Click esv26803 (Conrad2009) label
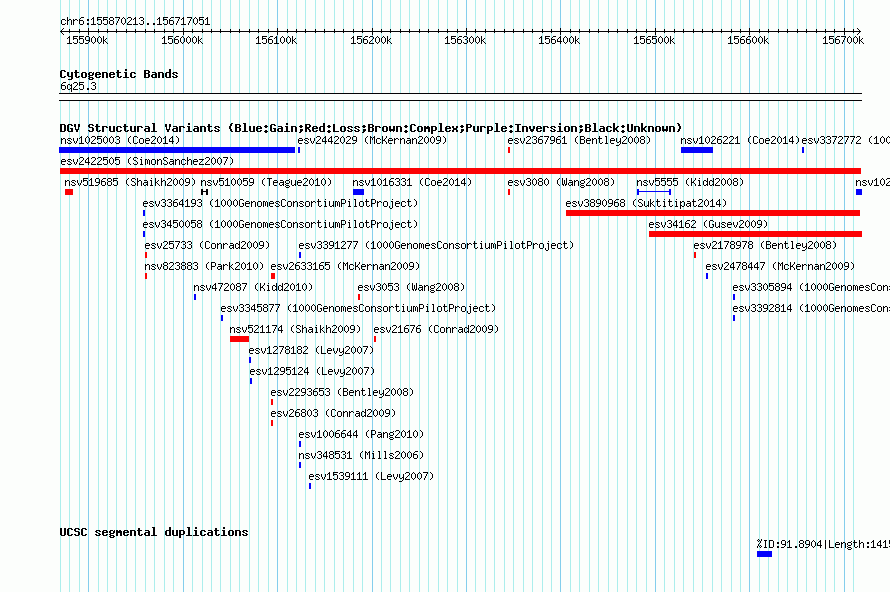 (333, 413)
